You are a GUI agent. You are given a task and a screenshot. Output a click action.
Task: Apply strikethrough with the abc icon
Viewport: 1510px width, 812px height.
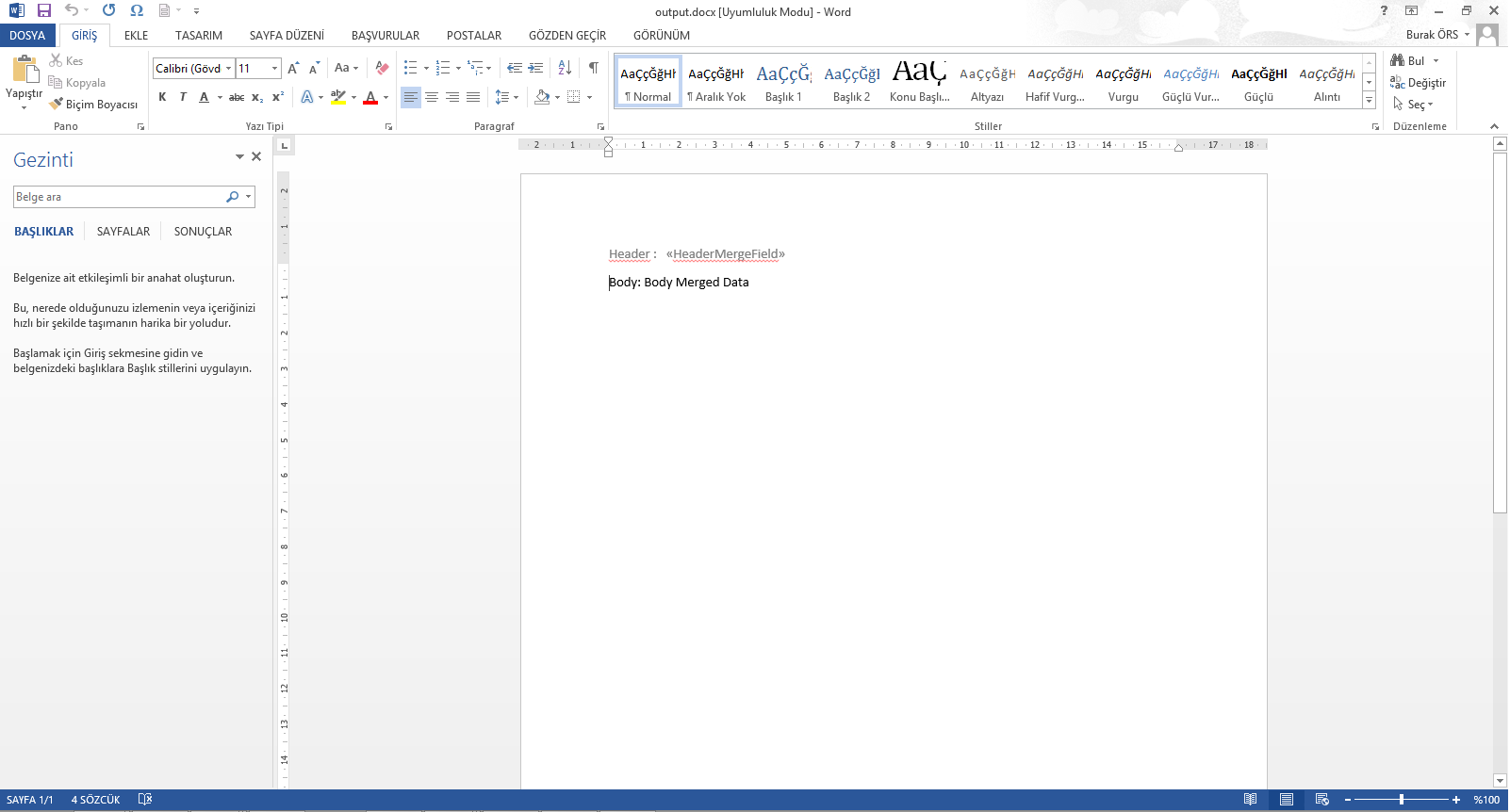[x=237, y=97]
